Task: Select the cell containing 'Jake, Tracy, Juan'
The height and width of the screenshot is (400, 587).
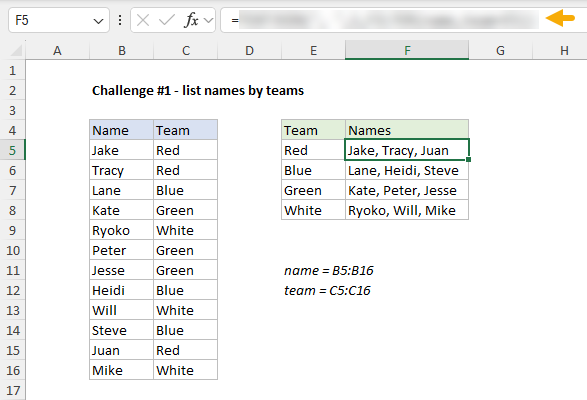Action: [407, 150]
